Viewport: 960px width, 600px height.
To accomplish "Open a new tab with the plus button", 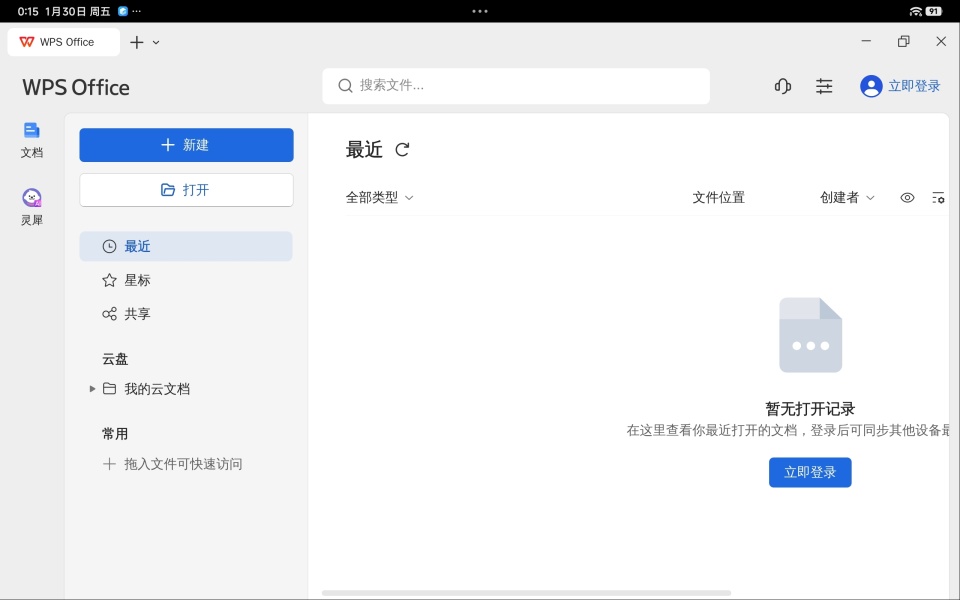I will pos(137,41).
